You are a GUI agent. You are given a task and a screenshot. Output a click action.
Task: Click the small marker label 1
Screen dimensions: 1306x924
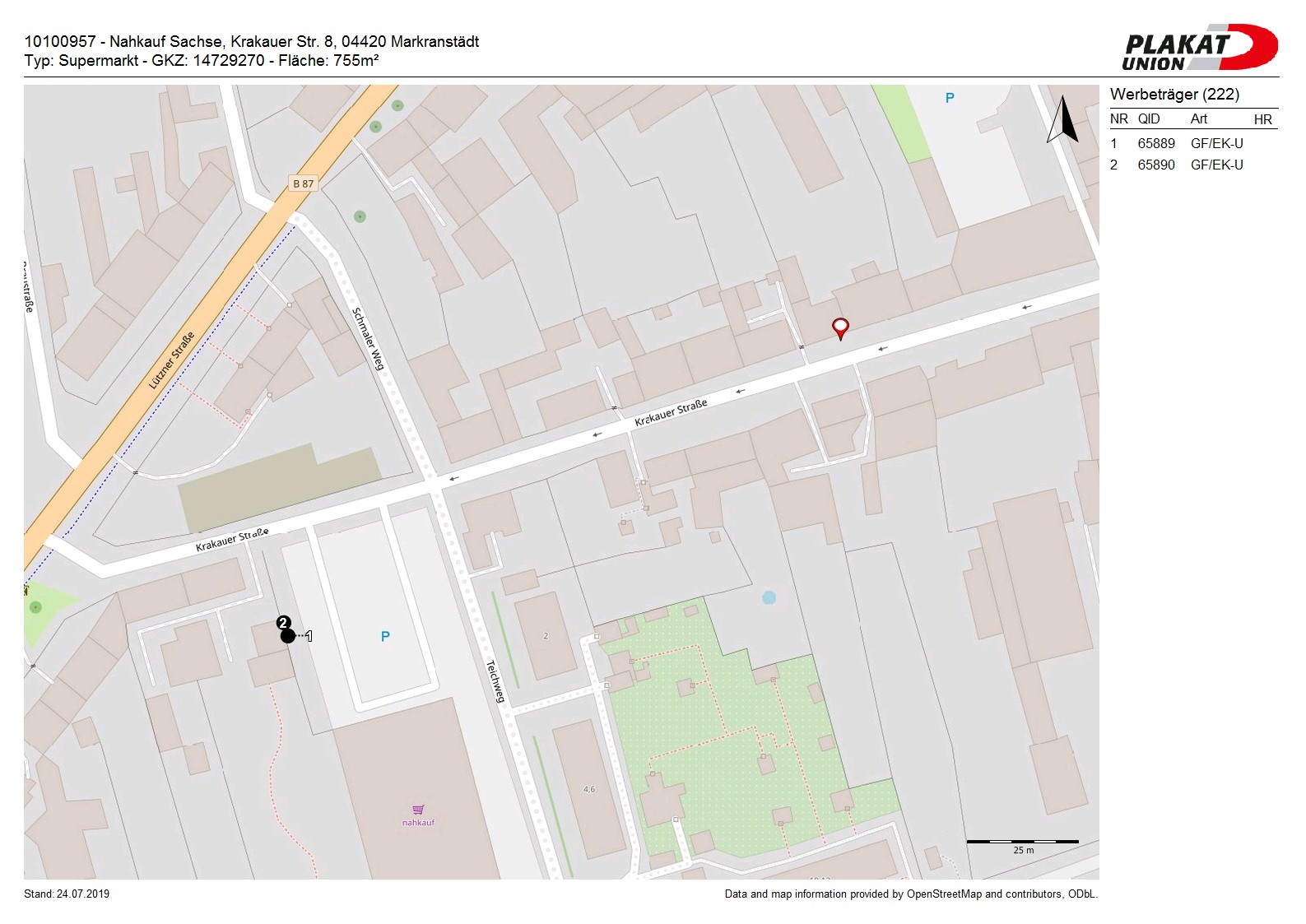309,635
